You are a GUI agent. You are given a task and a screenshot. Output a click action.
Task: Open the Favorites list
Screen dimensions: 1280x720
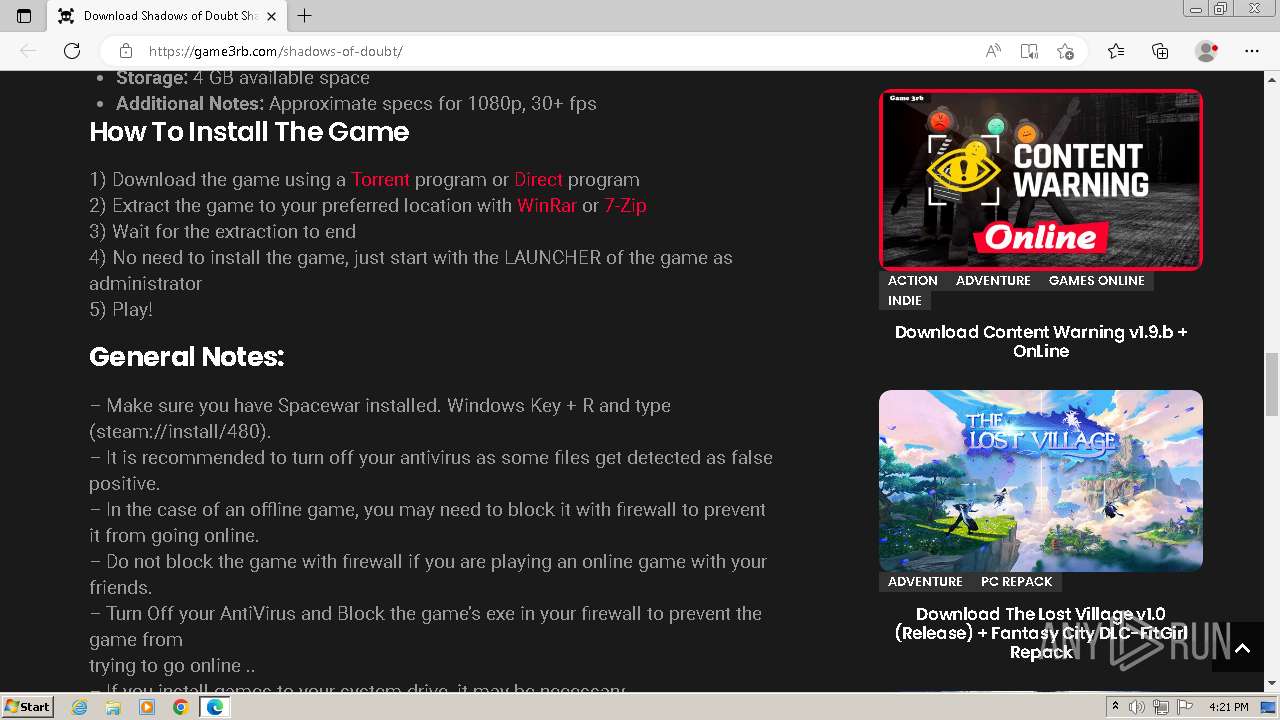[x=1116, y=51]
